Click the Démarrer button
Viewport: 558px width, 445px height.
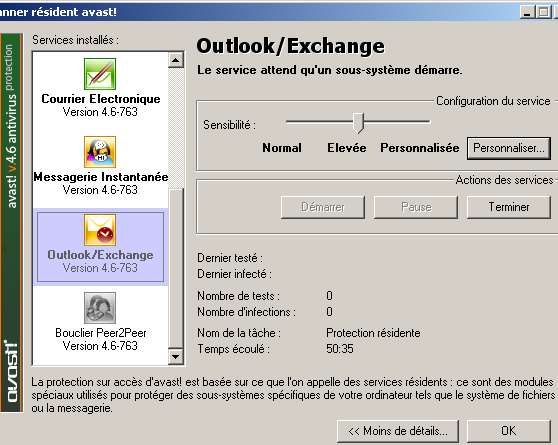coord(323,207)
